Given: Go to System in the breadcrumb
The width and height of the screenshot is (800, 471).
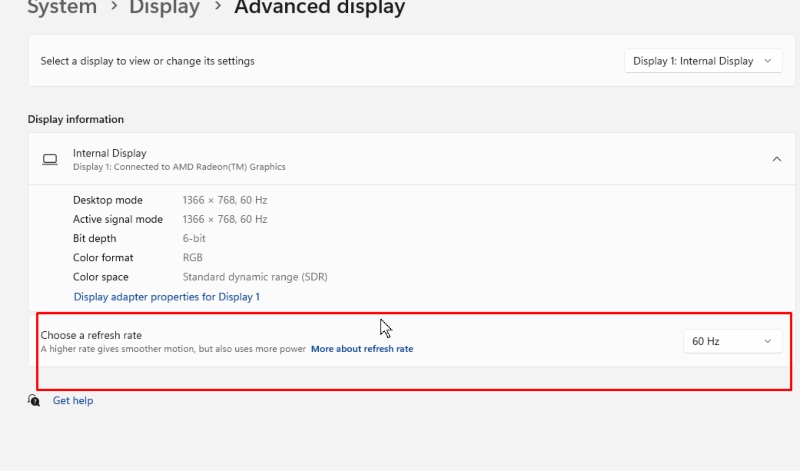Looking at the screenshot, I should coord(61,9).
